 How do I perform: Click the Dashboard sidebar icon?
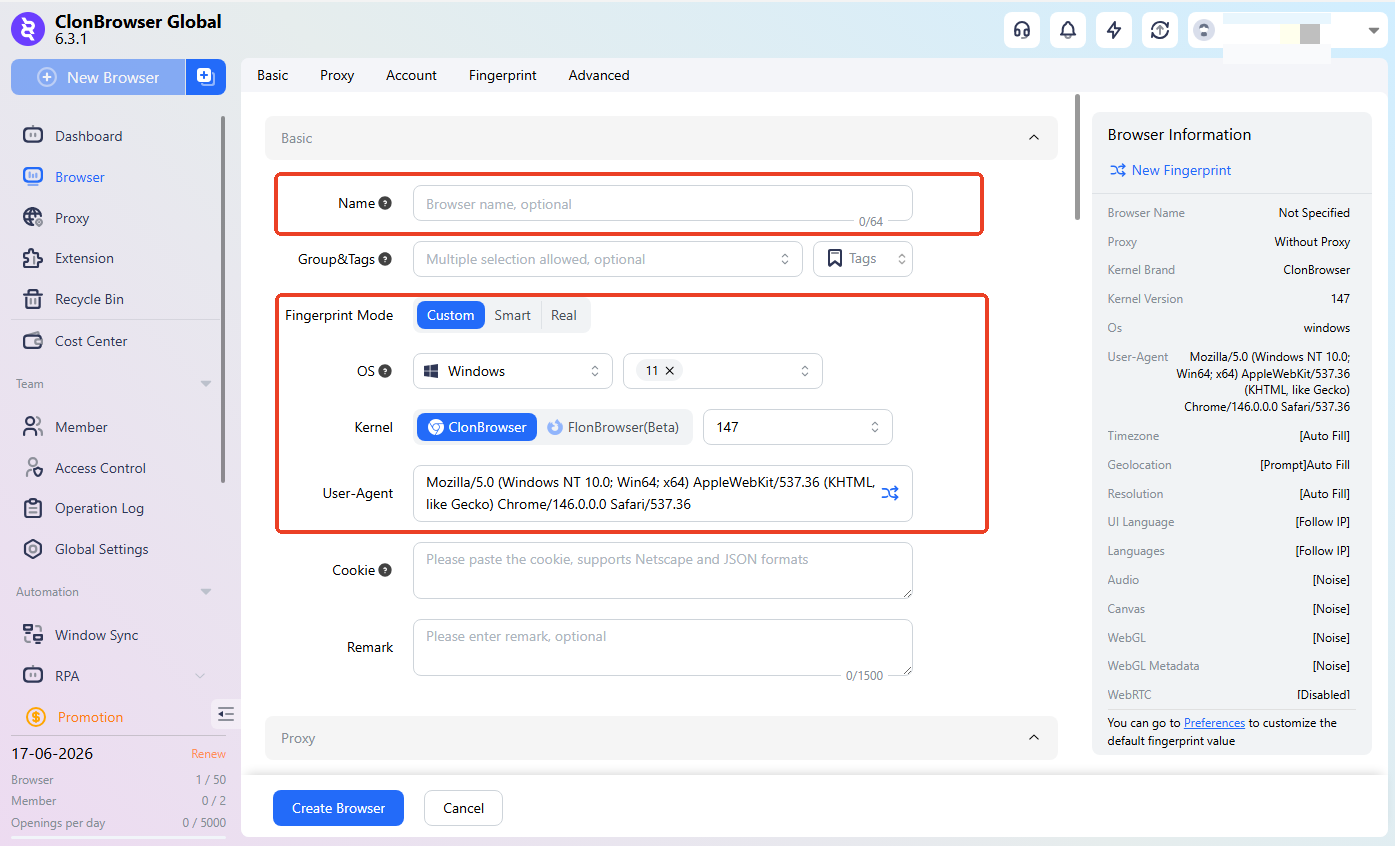click(x=33, y=136)
